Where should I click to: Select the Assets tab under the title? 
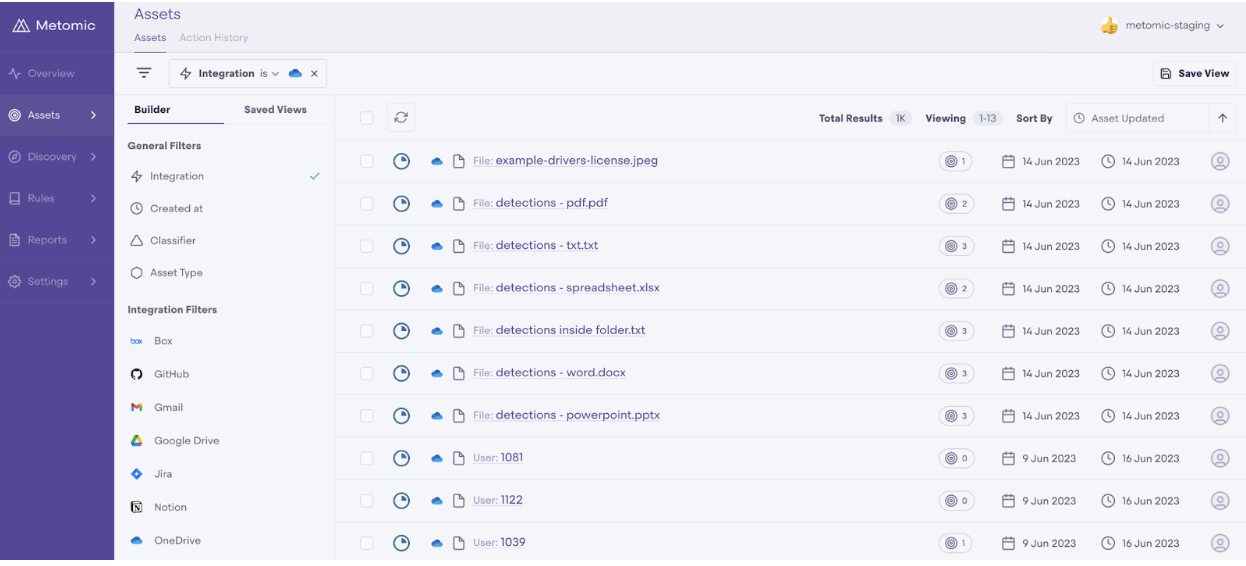tap(150, 38)
